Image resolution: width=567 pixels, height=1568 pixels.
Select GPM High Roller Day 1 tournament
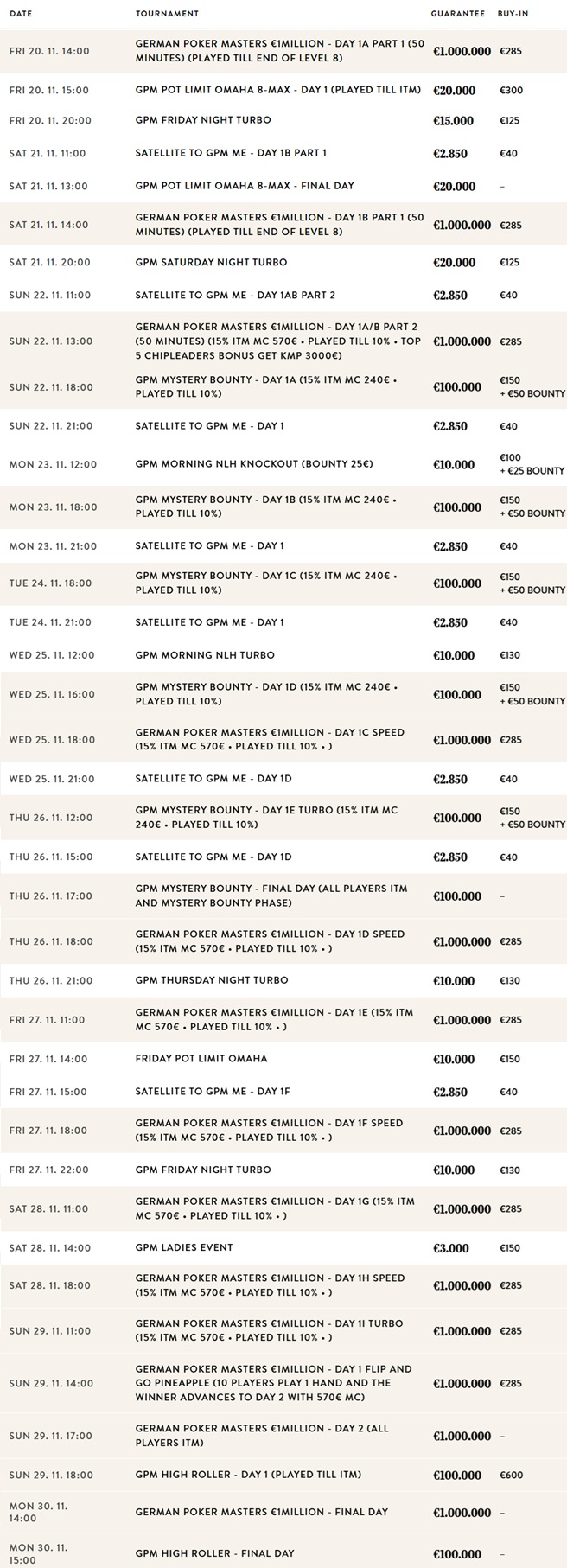point(283,1475)
